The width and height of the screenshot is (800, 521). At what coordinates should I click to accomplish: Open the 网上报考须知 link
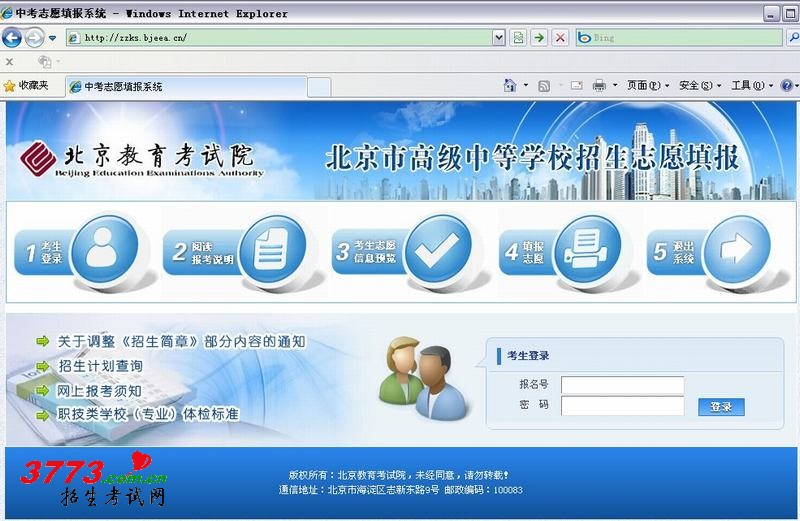(x=99, y=390)
